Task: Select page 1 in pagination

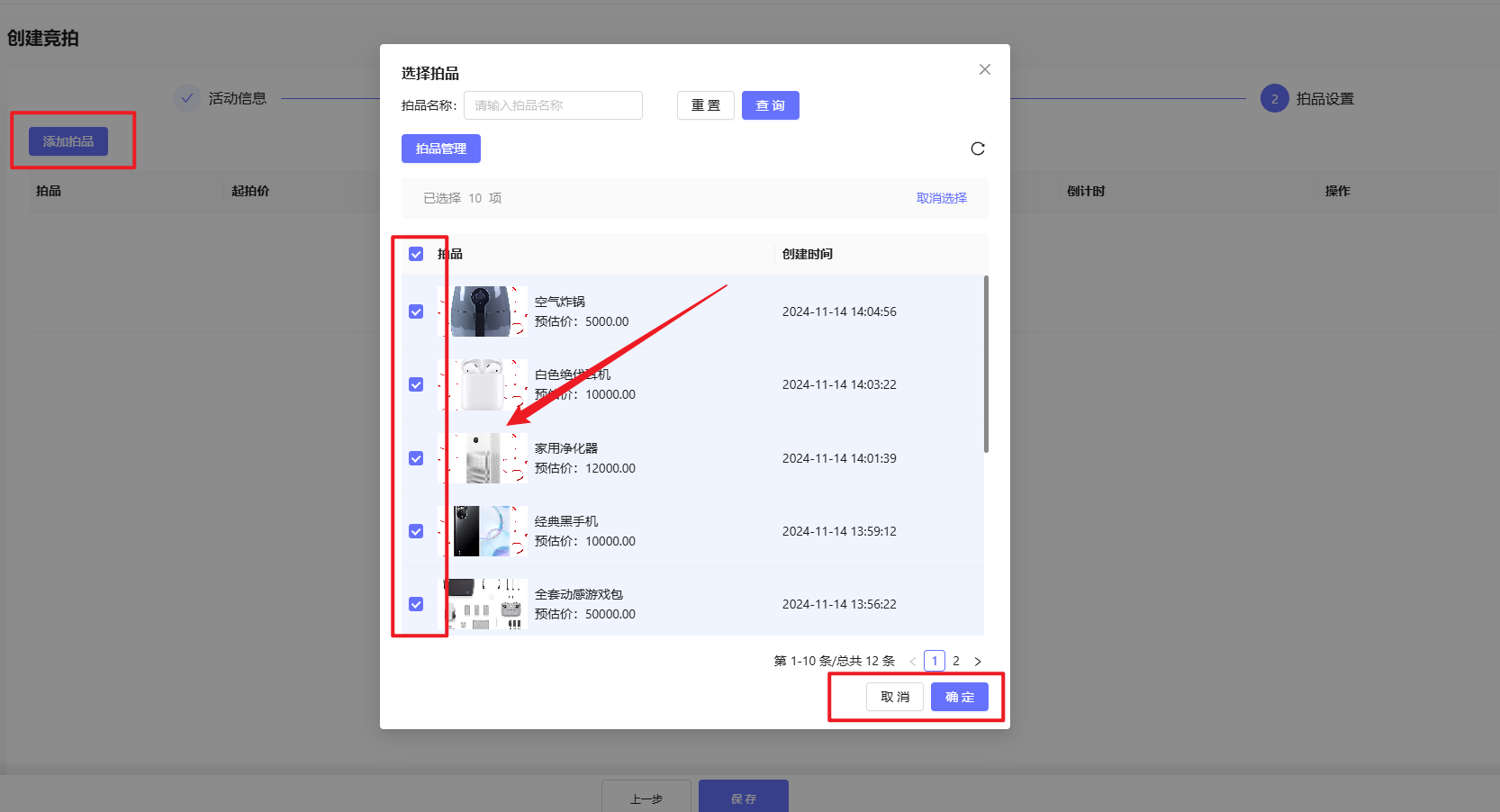Action: [x=935, y=661]
